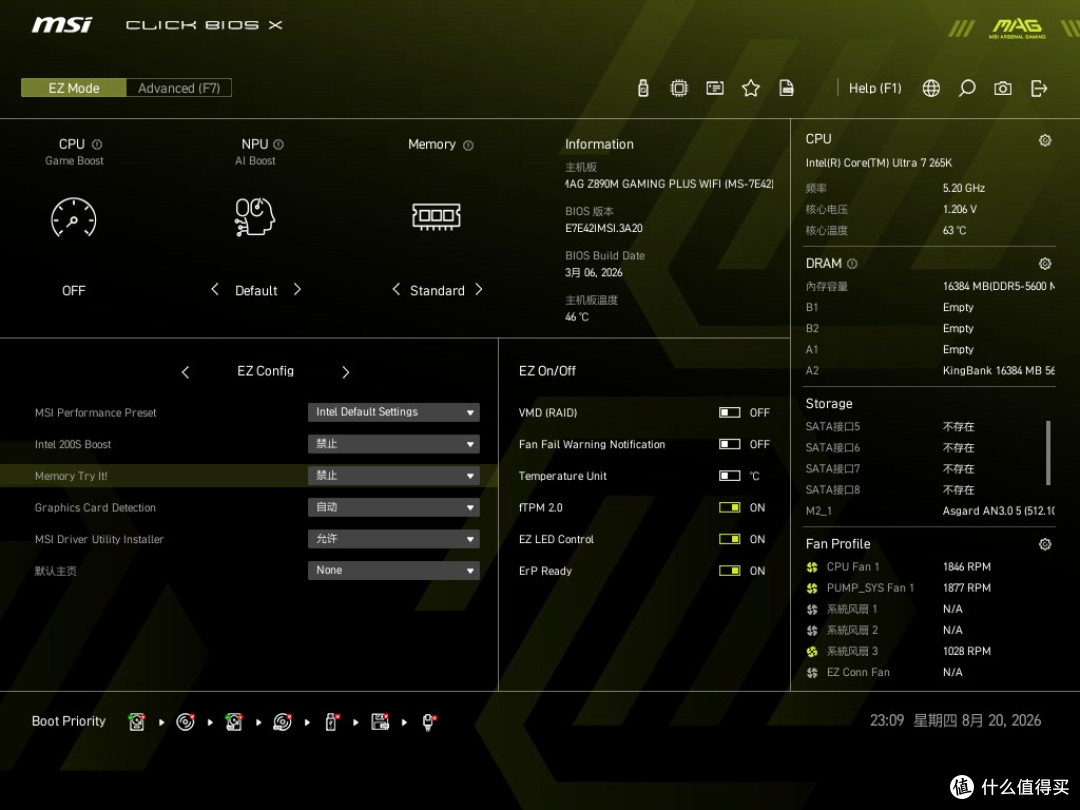Toggle fTPM 2.0 switch
1080x810 pixels.
pyautogui.click(x=729, y=508)
